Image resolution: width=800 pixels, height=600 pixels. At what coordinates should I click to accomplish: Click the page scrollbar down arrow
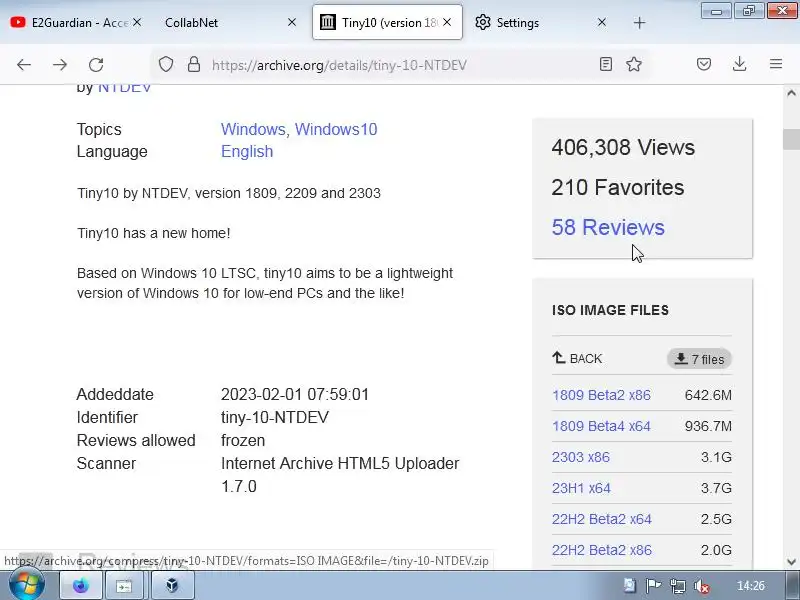(x=791, y=561)
